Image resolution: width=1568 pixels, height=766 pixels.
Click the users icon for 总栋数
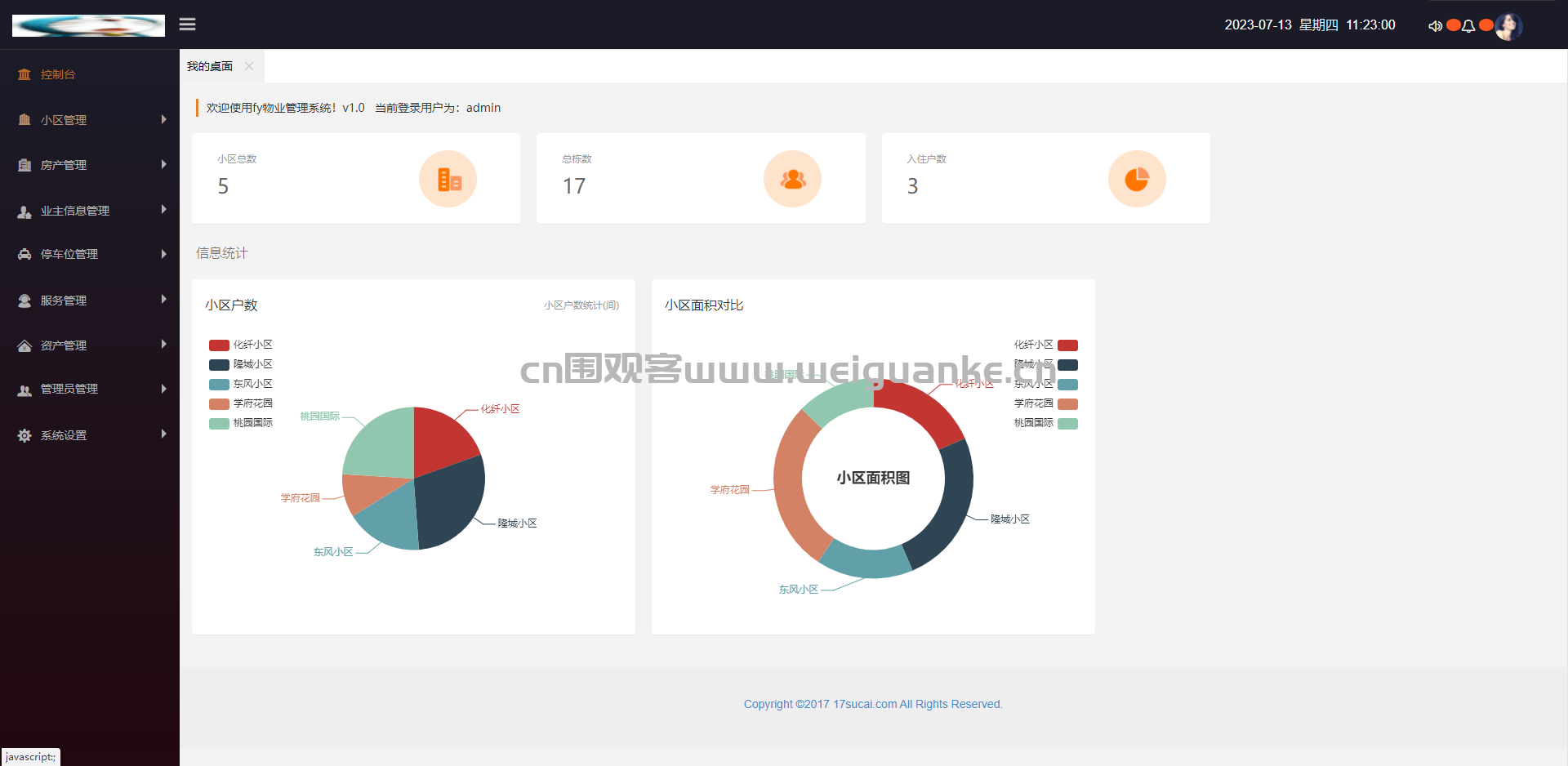(x=793, y=179)
